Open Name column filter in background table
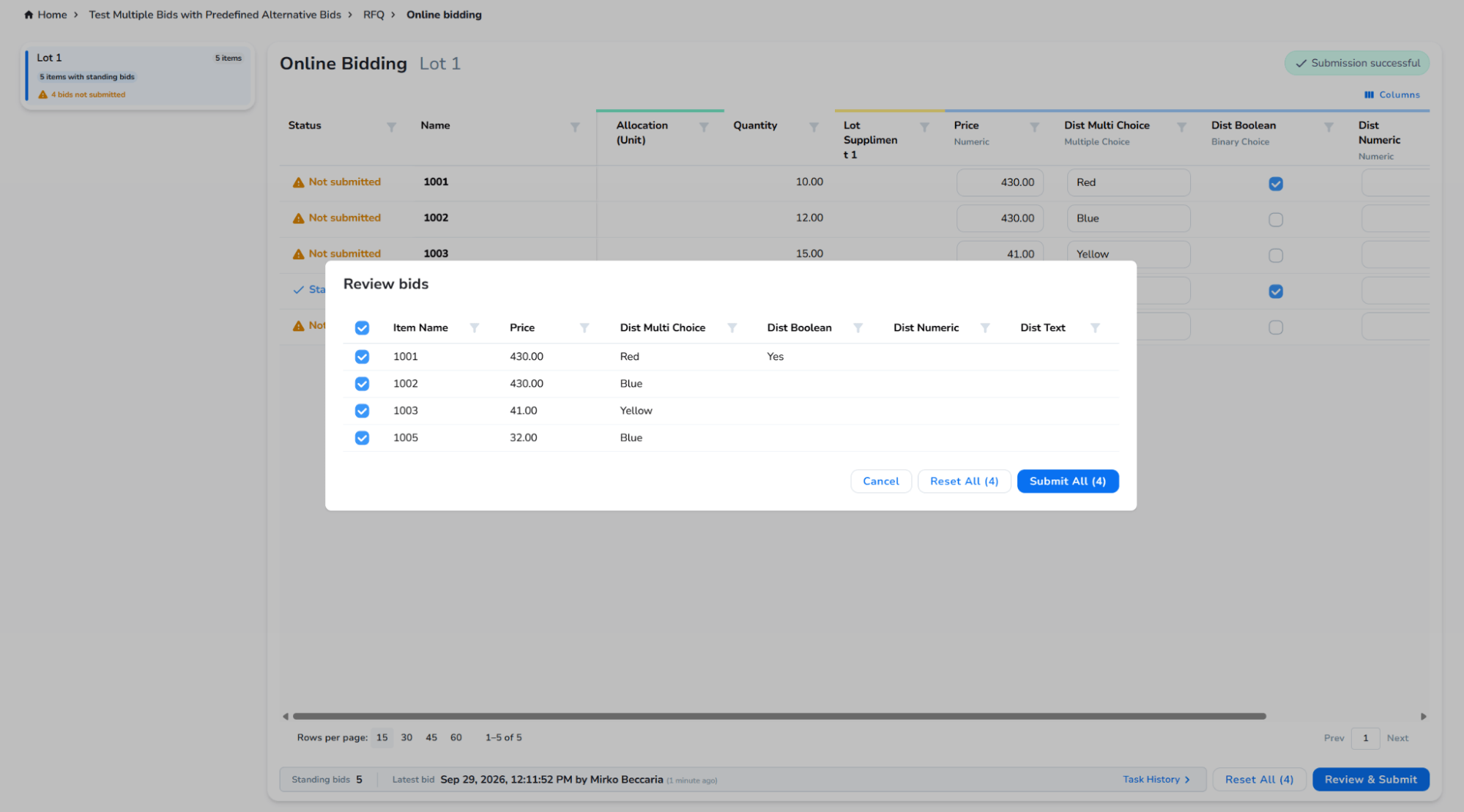The height and width of the screenshot is (812, 1464). pyautogui.click(x=575, y=127)
